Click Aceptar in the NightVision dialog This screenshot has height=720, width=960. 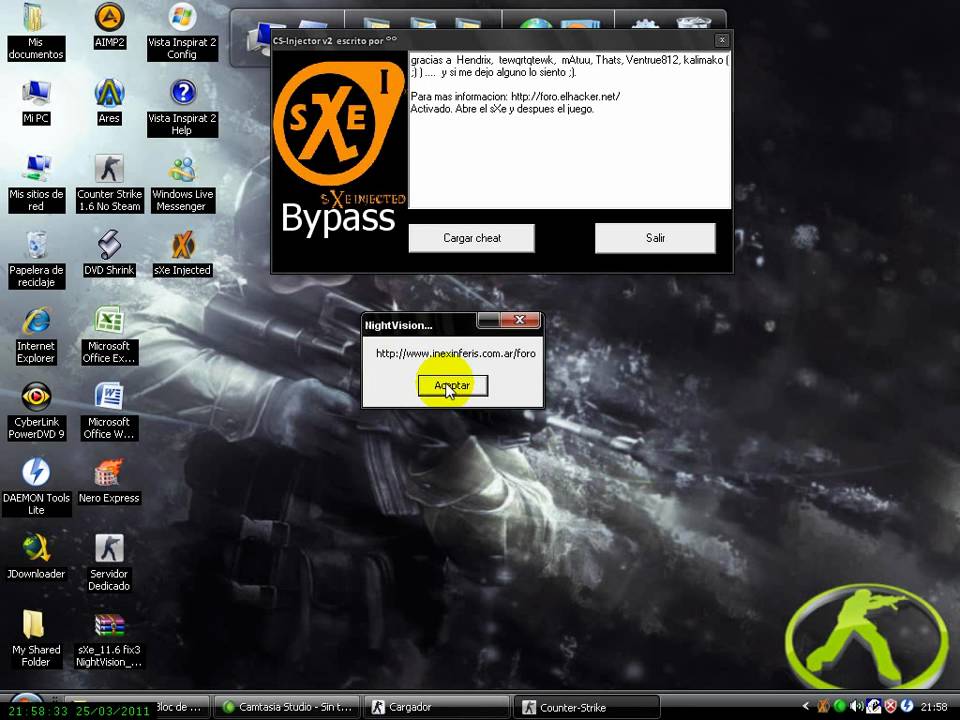(x=452, y=386)
